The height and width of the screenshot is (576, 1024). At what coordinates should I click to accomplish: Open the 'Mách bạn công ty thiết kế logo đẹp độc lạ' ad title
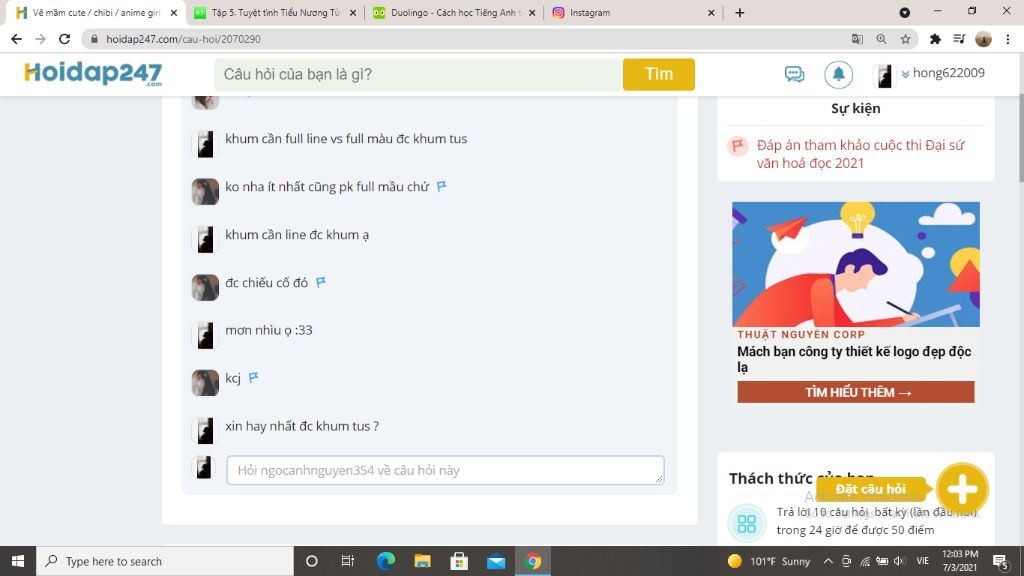click(x=854, y=359)
